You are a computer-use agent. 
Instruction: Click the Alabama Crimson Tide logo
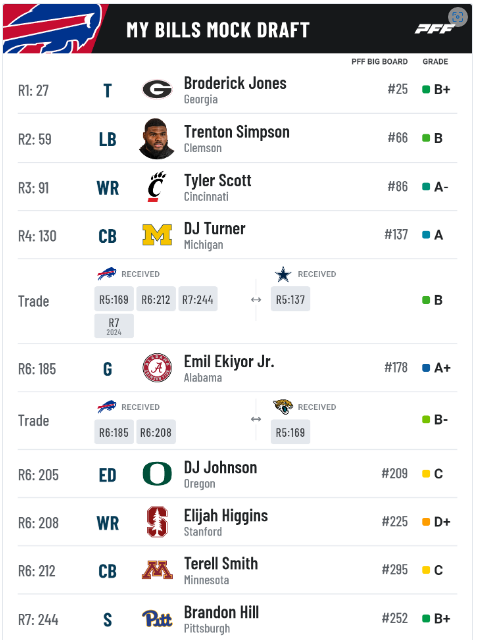(157, 368)
